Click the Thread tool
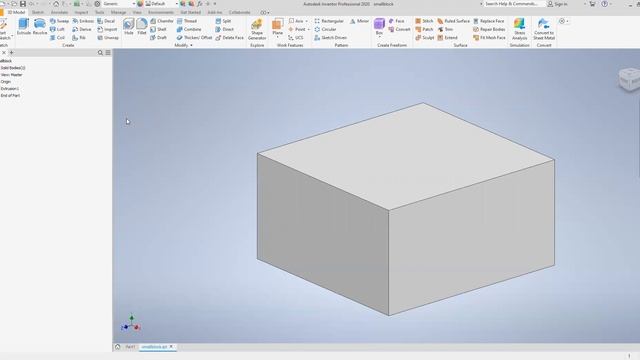This screenshot has height=360, width=640. [x=187, y=21]
